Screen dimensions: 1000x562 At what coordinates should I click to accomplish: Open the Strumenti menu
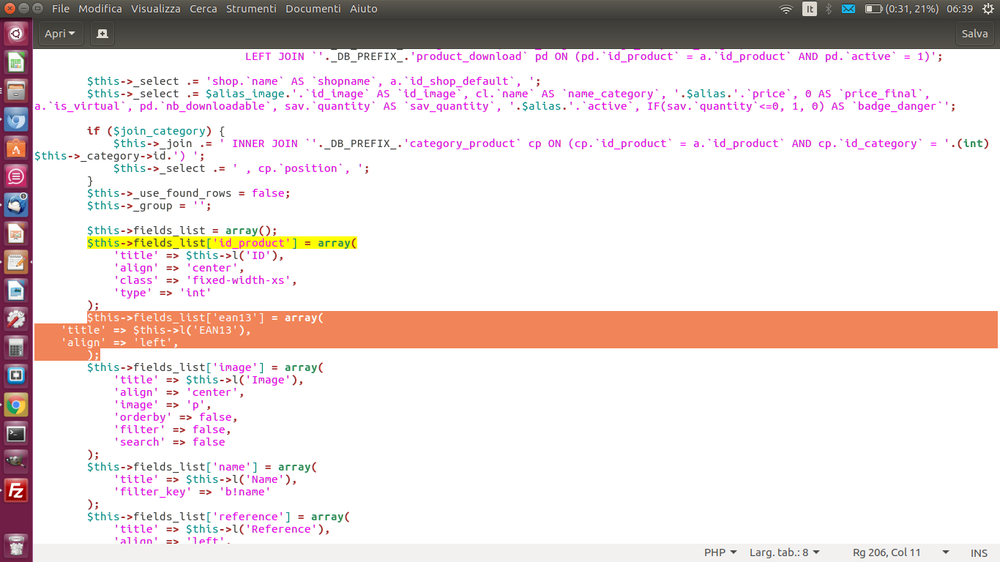[251, 9]
